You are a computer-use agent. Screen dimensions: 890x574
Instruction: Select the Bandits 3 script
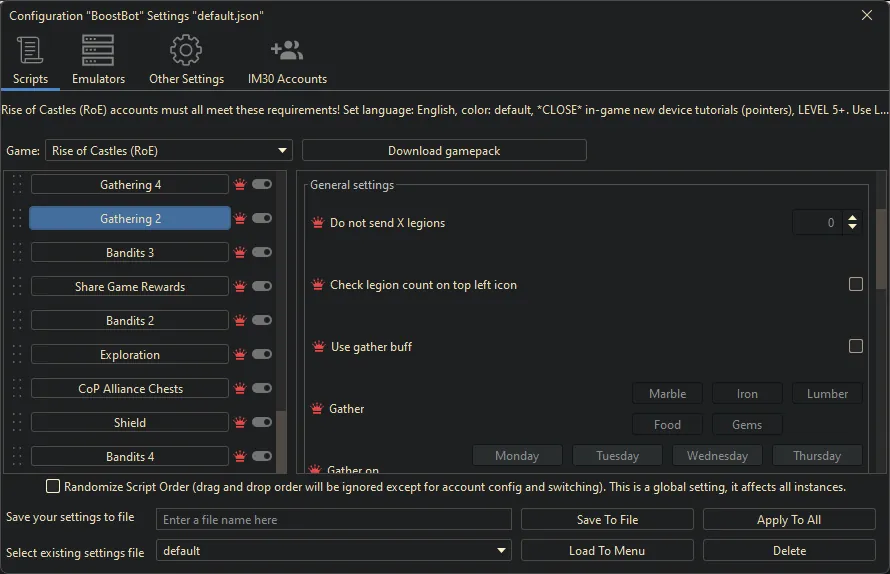click(x=130, y=253)
